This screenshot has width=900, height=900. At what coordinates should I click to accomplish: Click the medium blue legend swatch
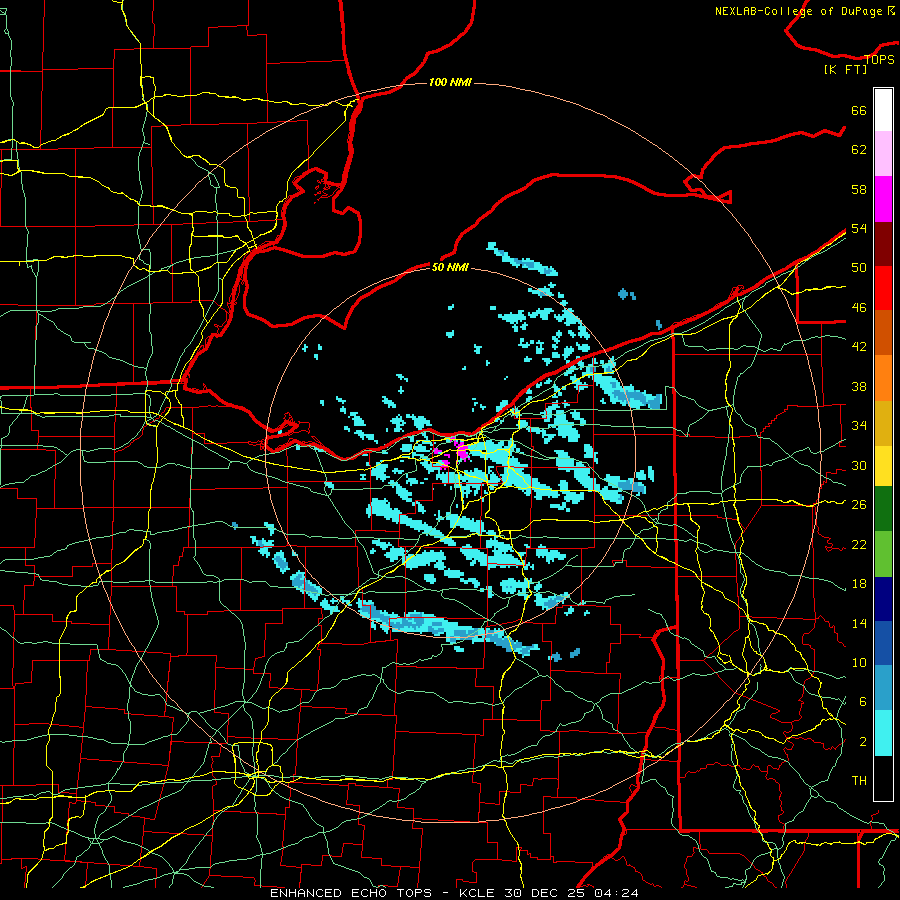(x=883, y=643)
